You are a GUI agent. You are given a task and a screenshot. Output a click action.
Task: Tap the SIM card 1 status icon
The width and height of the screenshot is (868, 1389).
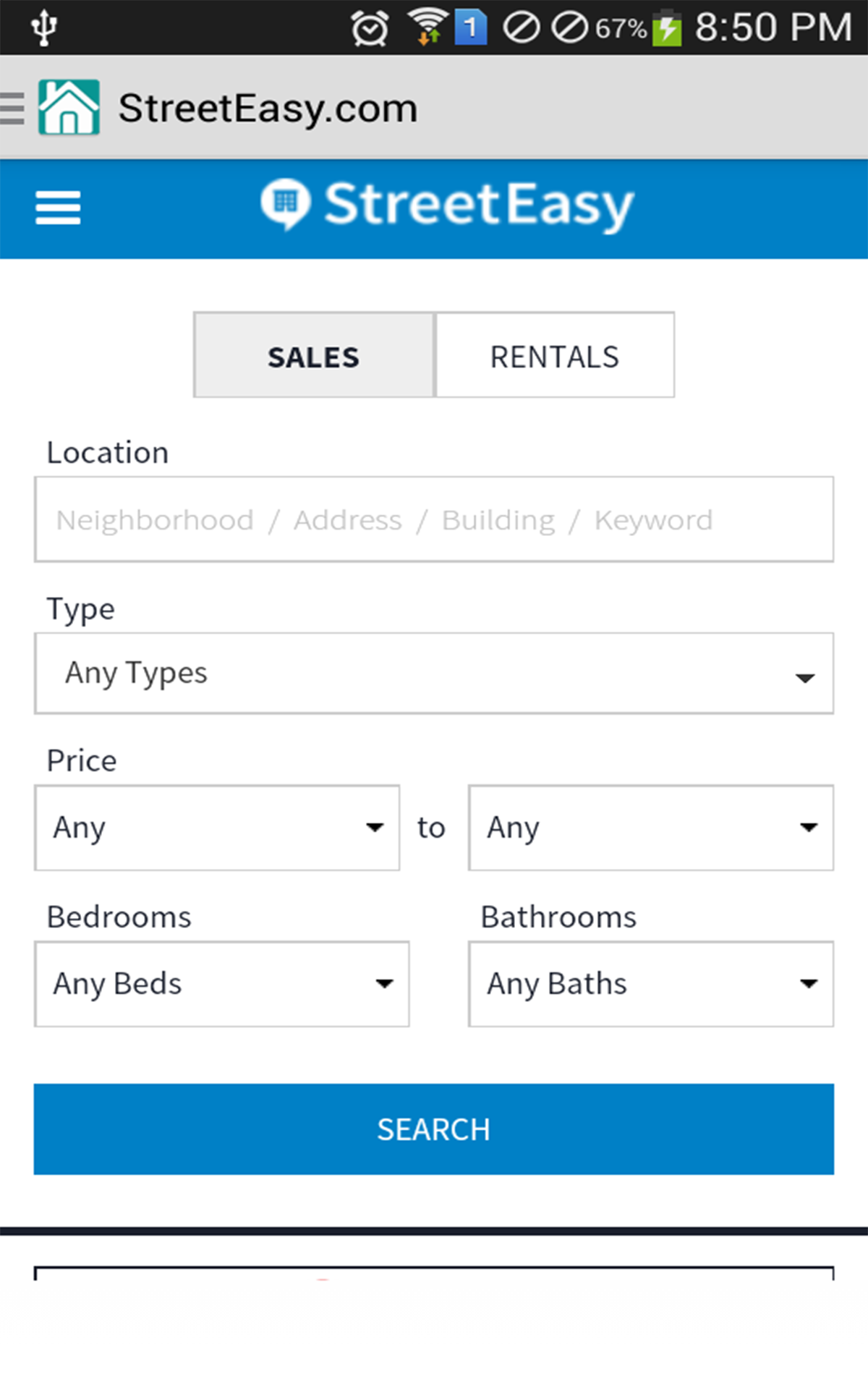point(470,28)
